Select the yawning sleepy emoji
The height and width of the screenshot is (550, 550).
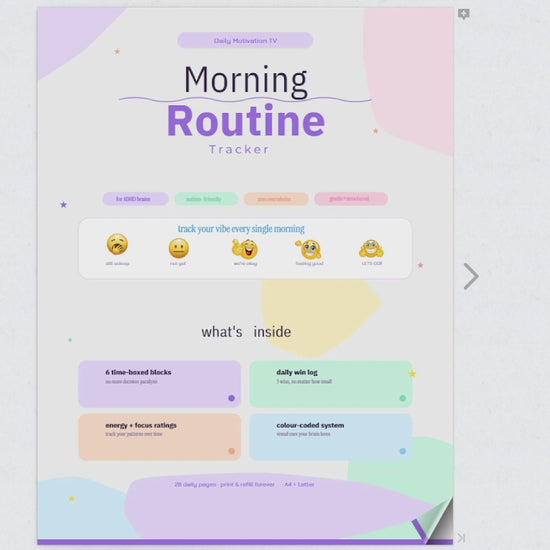[117, 244]
